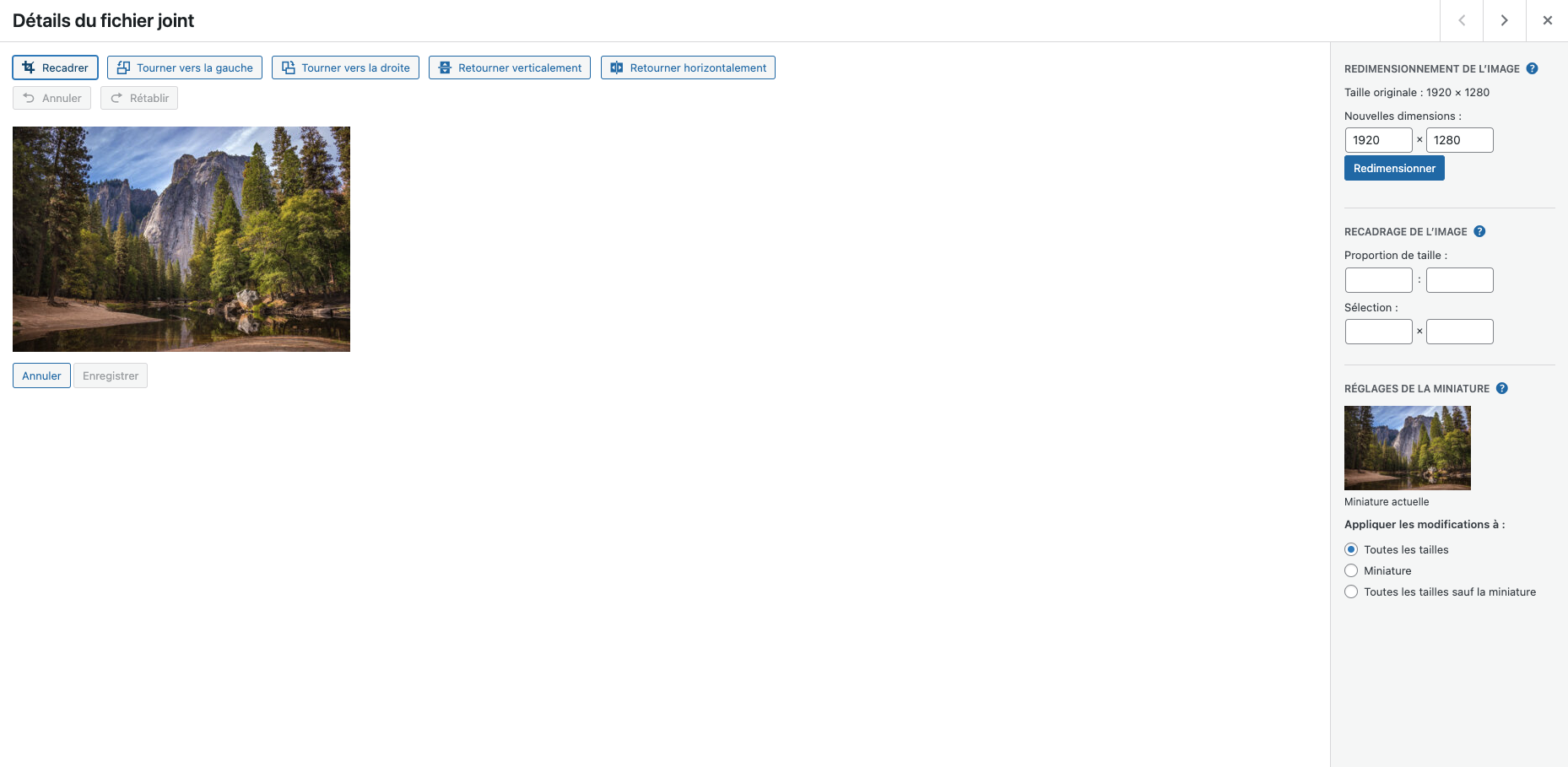Go to next attachment with right chevron
This screenshot has height=767, width=1568.
point(1504,20)
